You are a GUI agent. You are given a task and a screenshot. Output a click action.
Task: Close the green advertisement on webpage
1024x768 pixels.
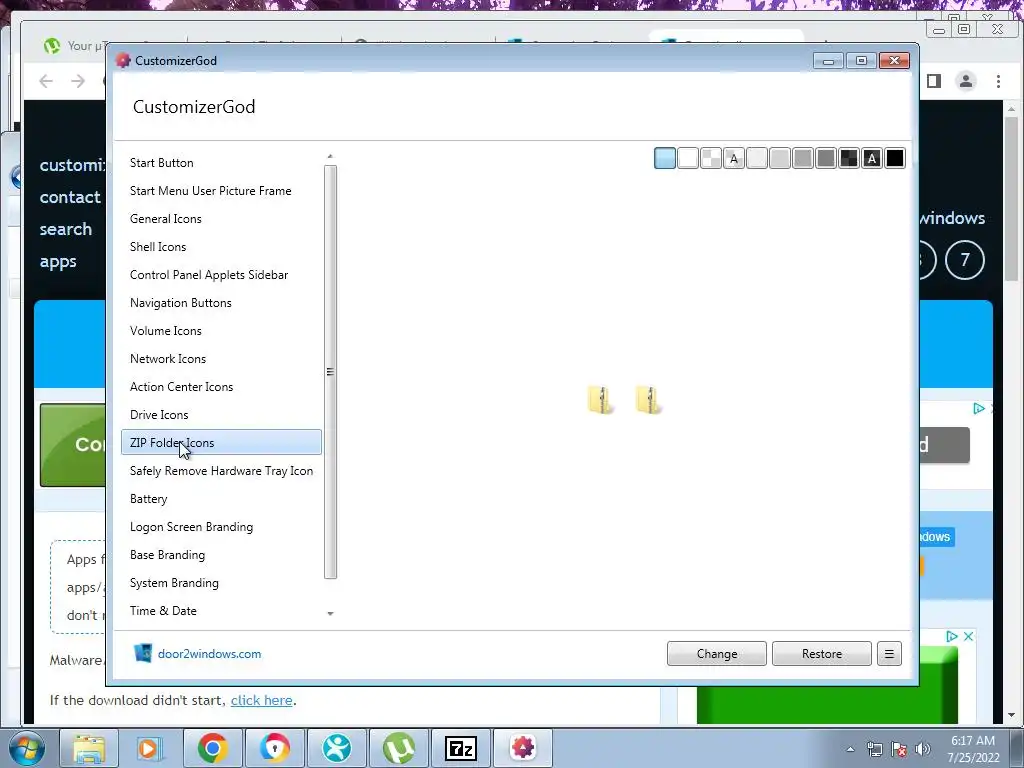pyautogui.click(x=968, y=636)
